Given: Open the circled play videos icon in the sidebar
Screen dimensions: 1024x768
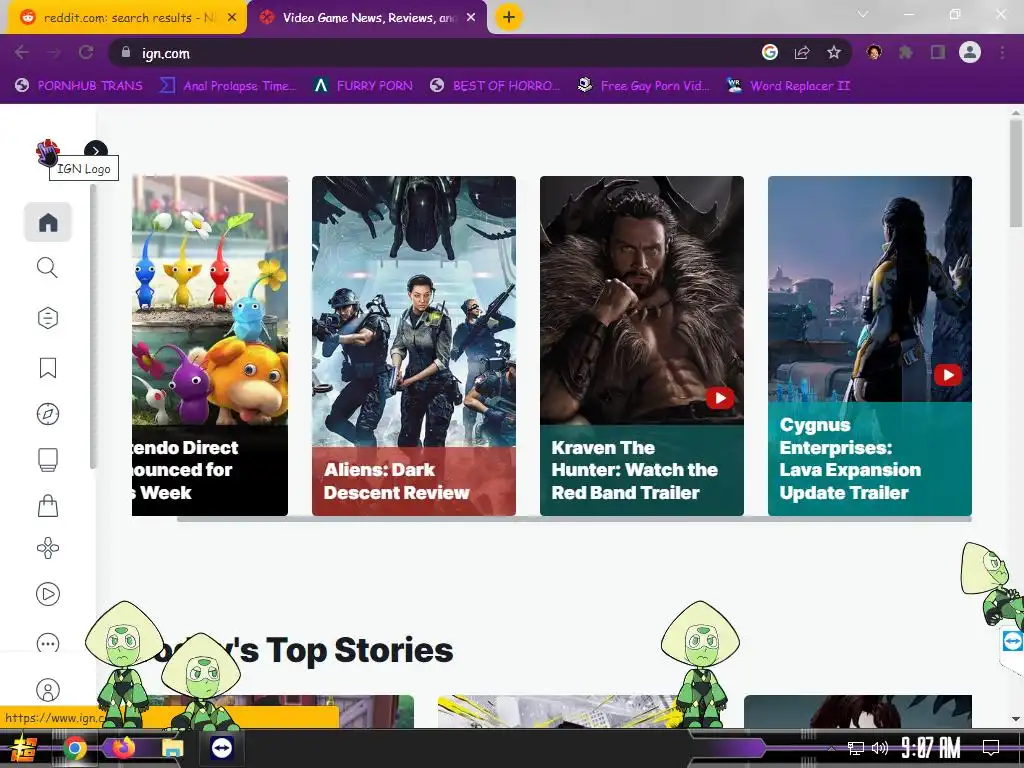Looking at the screenshot, I should click(x=48, y=594).
